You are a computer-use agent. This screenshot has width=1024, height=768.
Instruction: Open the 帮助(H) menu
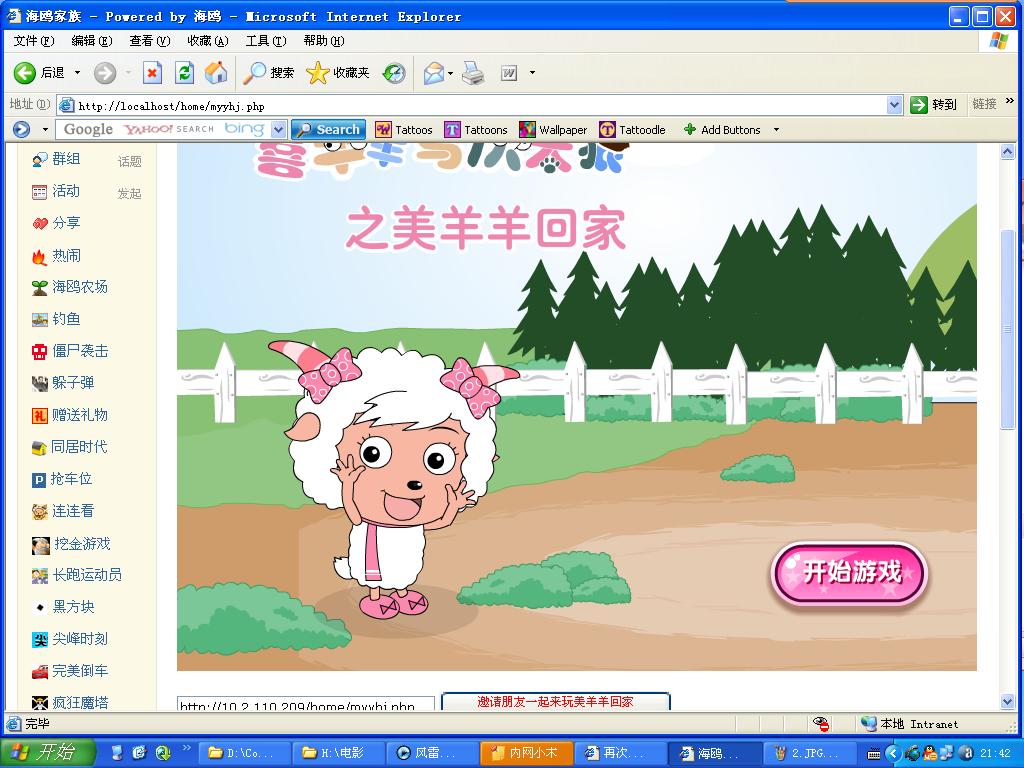pyautogui.click(x=324, y=41)
